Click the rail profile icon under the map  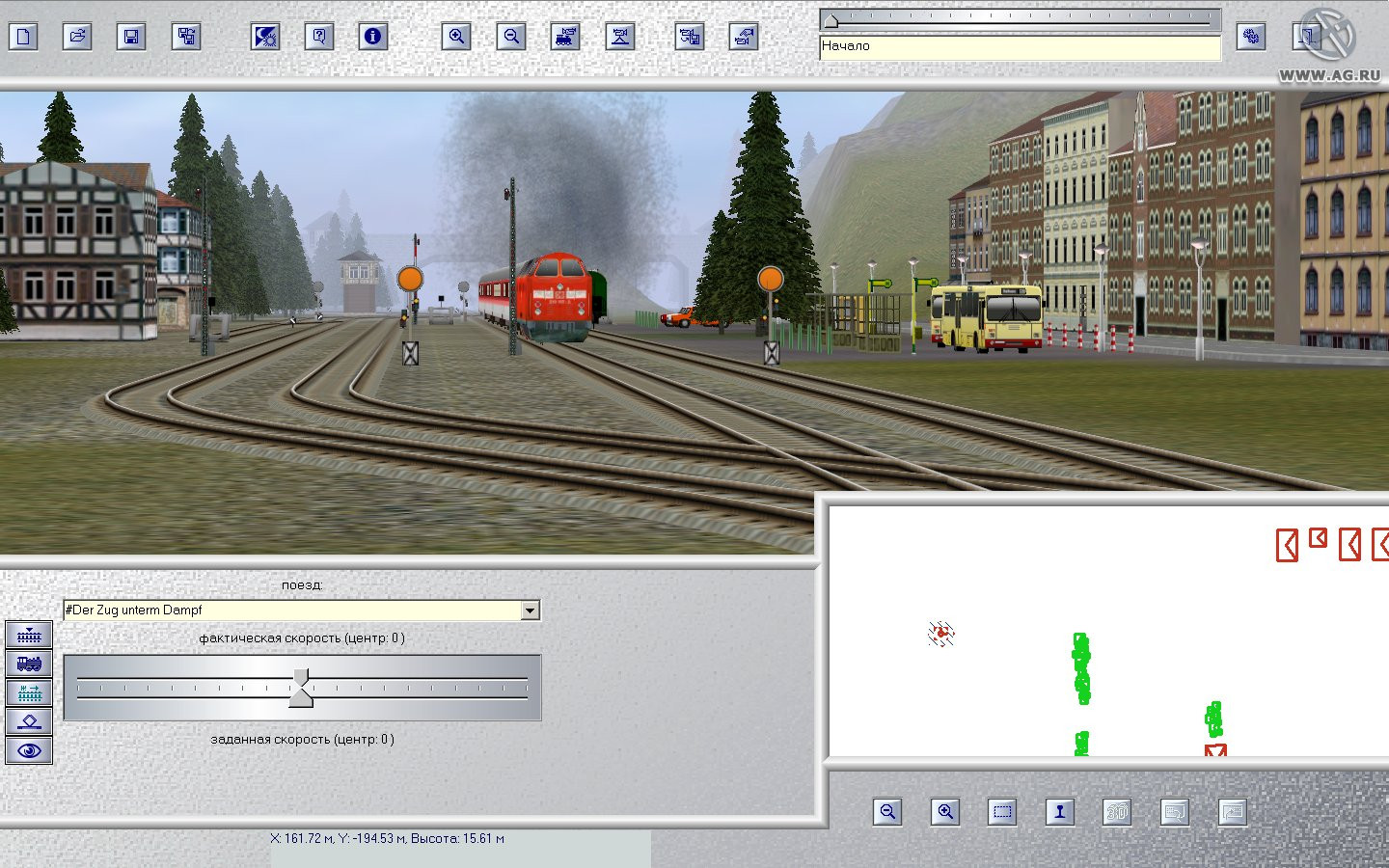(1060, 812)
